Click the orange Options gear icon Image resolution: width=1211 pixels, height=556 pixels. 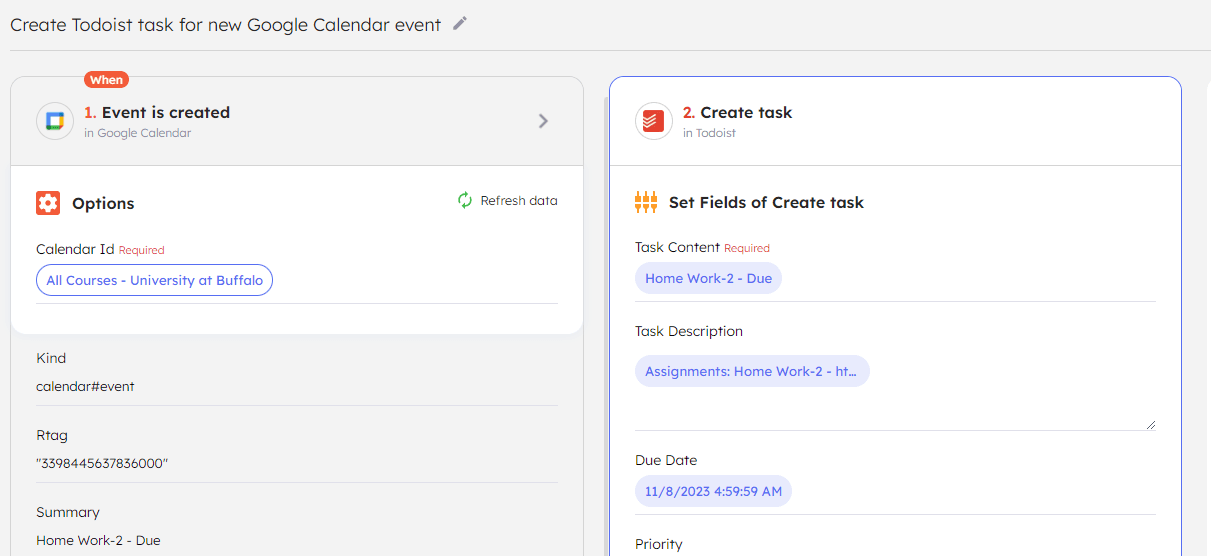(x=48, y=203)
